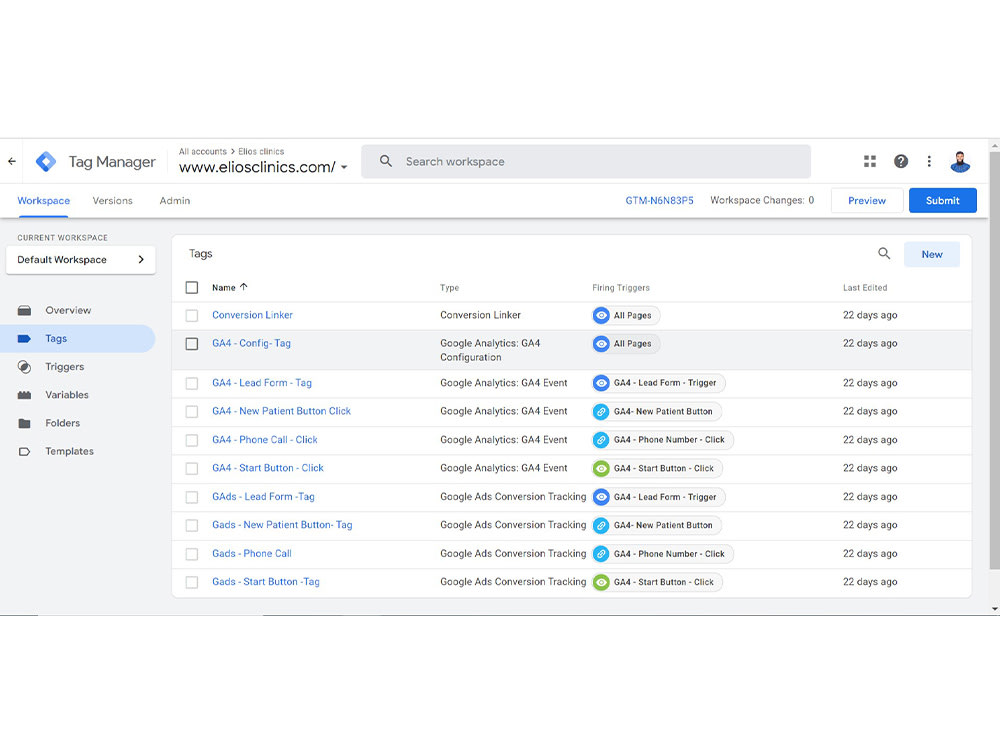Open Folders in the sidebar

tap(62, 423)
